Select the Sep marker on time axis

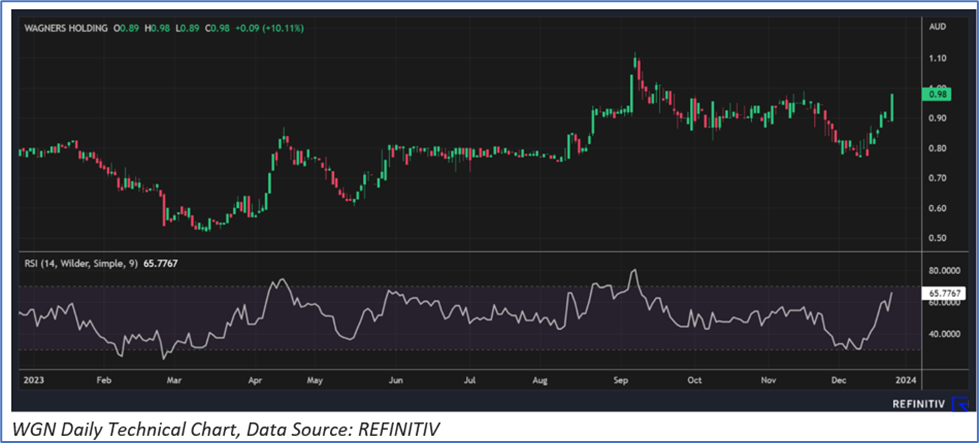coord(621,381)
